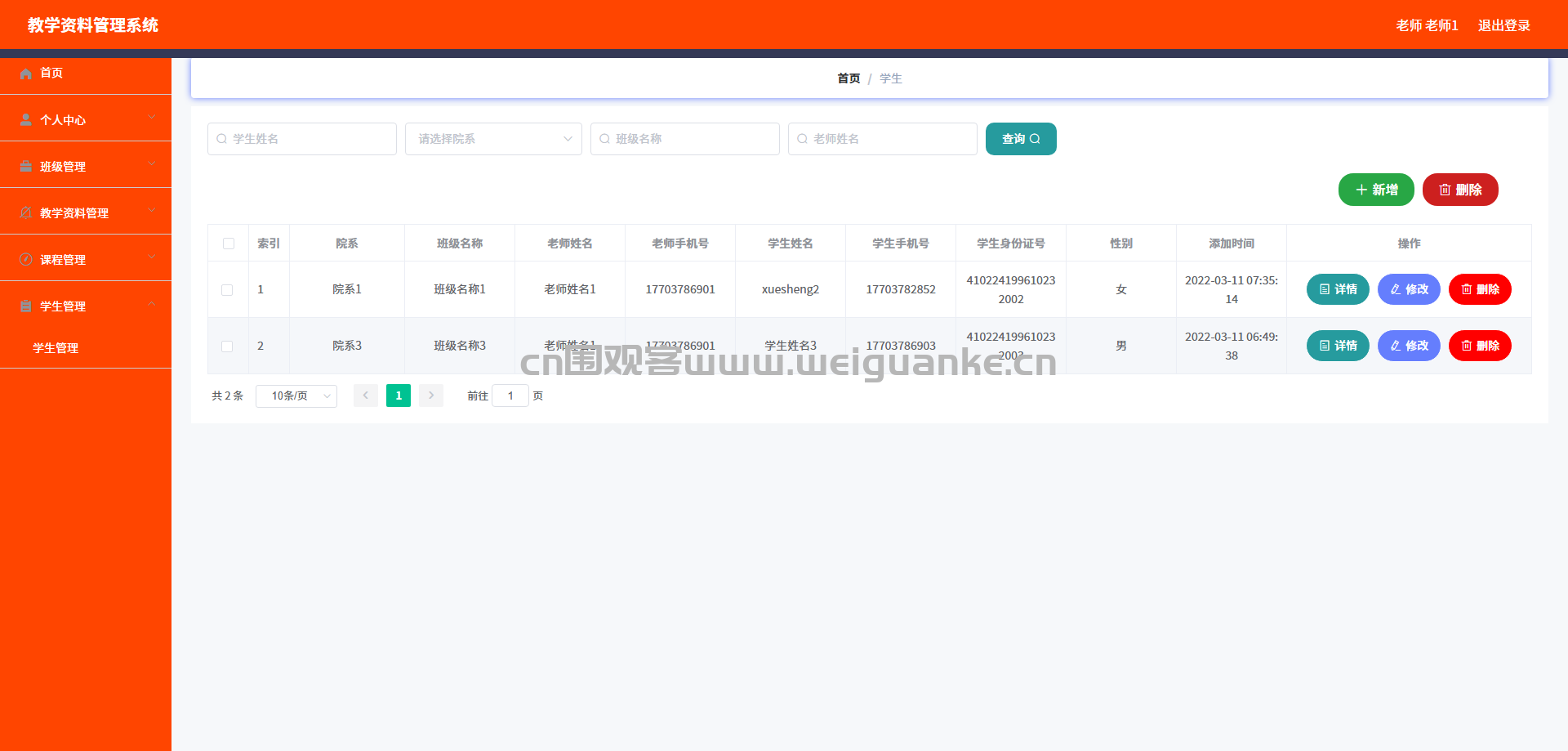Collapse the 学生管理 menu chevron

[152, 304]
